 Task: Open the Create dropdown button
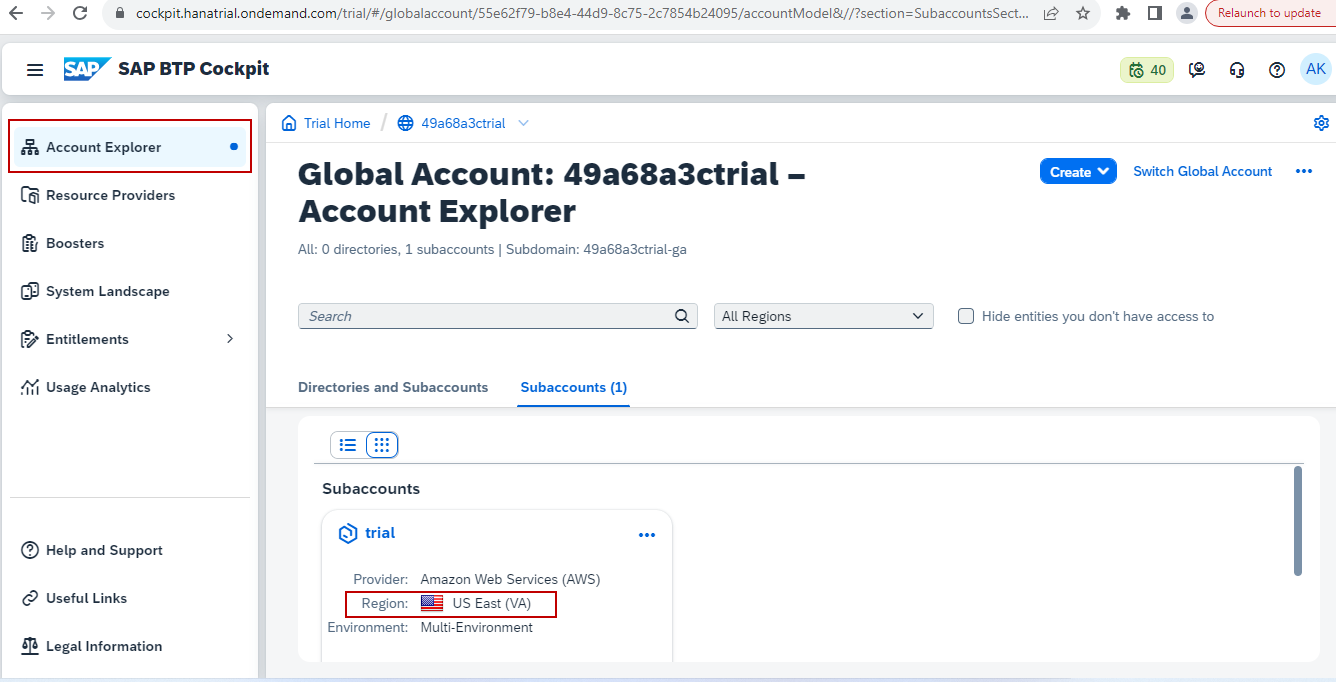(1078, 172)
